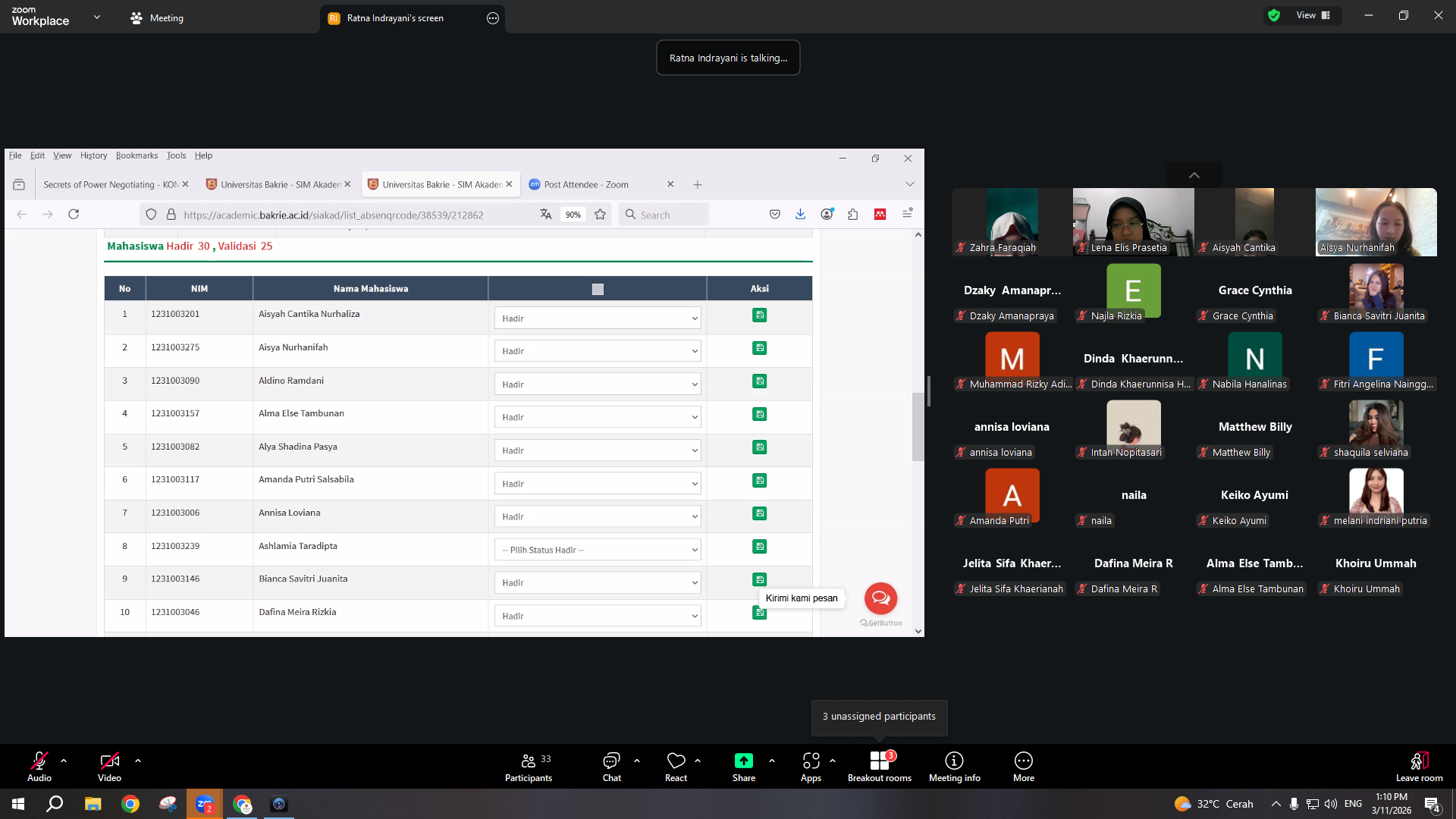This screenshot has height=819, width=1456.
Task: Open the Chat panel
Action: pos(611,767)
